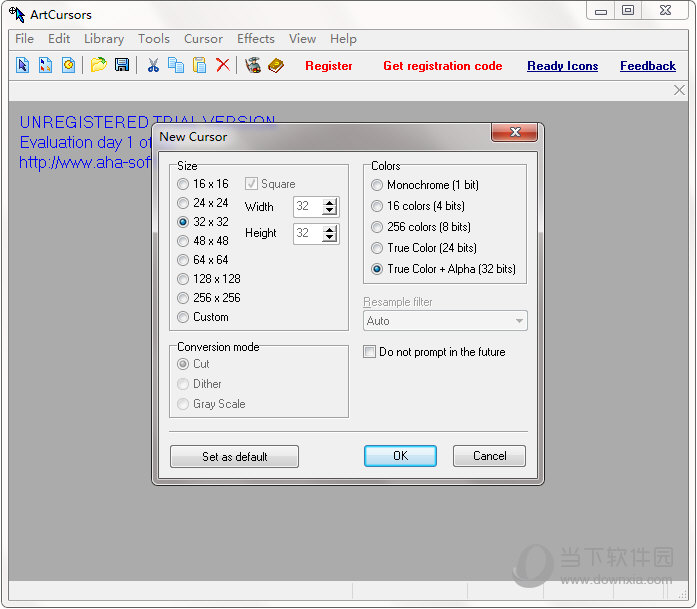This screenshot has width=697, height=609.
Task: Click the Register link
Action: point(328,66)
